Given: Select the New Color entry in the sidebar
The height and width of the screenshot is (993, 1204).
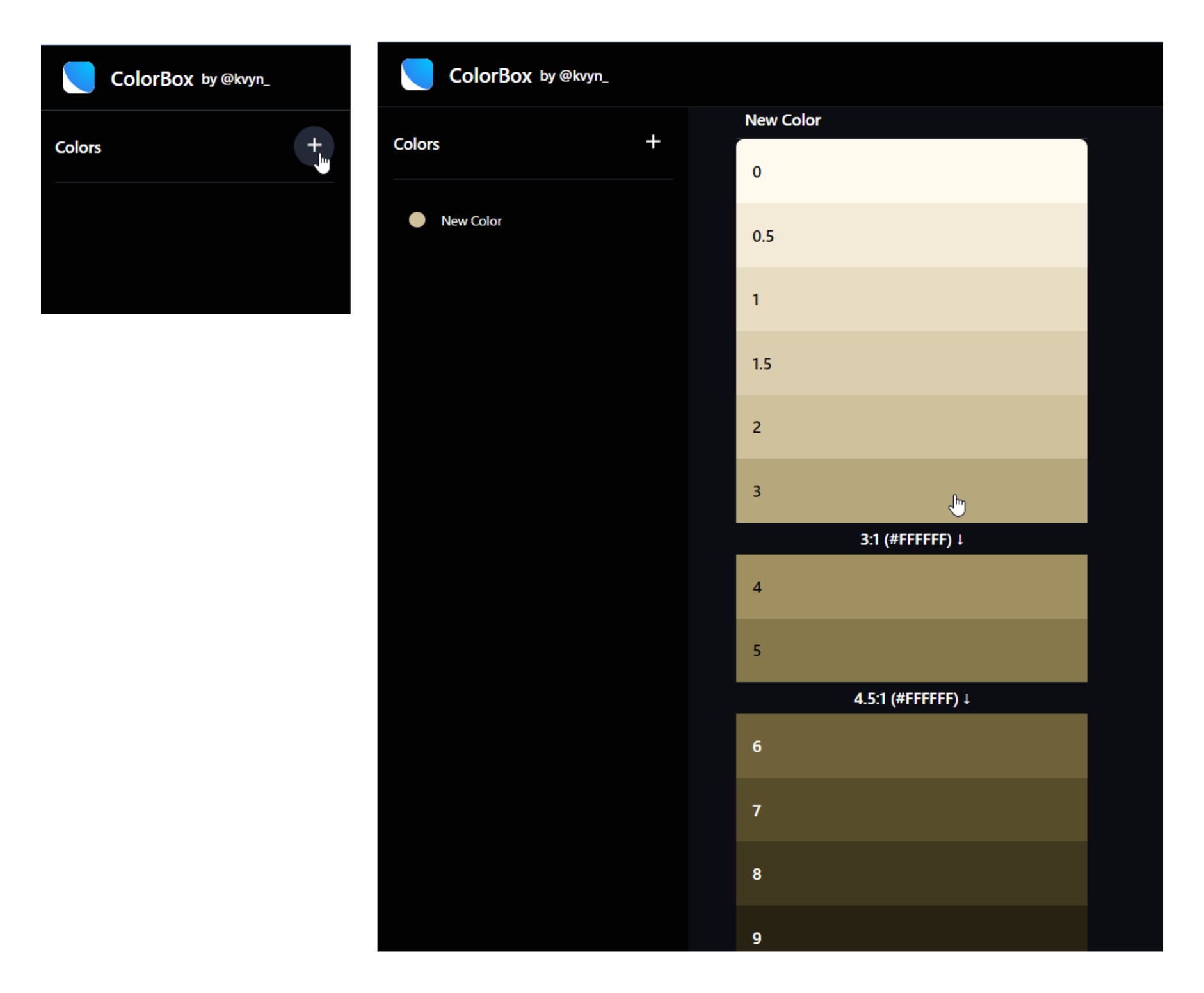Looking at the screenshot, I should pos(471,220).
